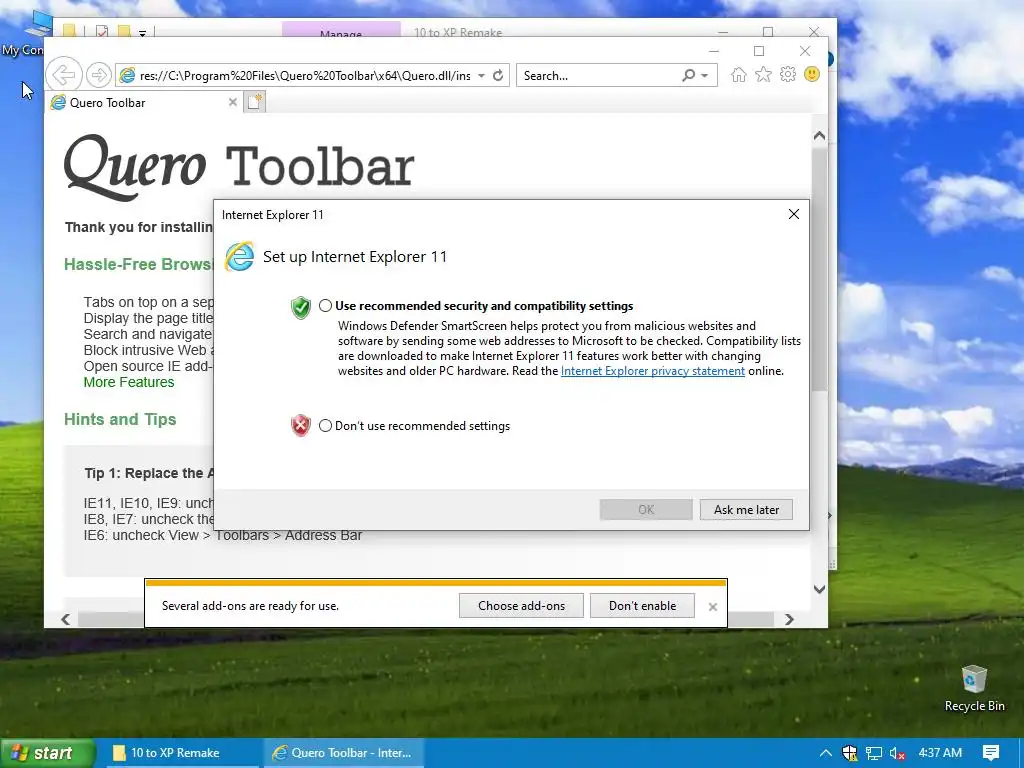Click the Don't enable button
This screenshot has height=768, width=1024.
[642, 605]
